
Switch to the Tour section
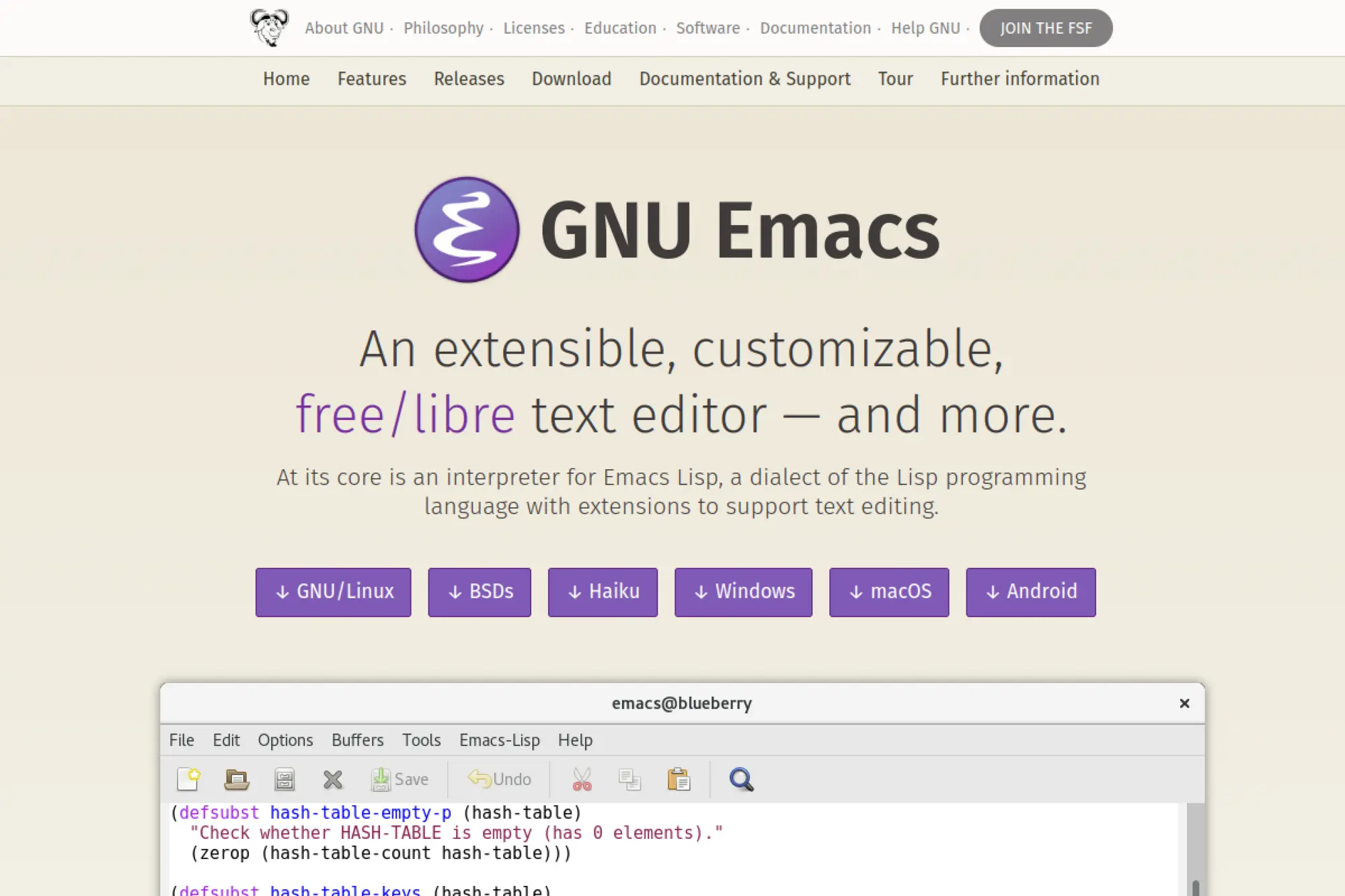[x=894, y=79]
